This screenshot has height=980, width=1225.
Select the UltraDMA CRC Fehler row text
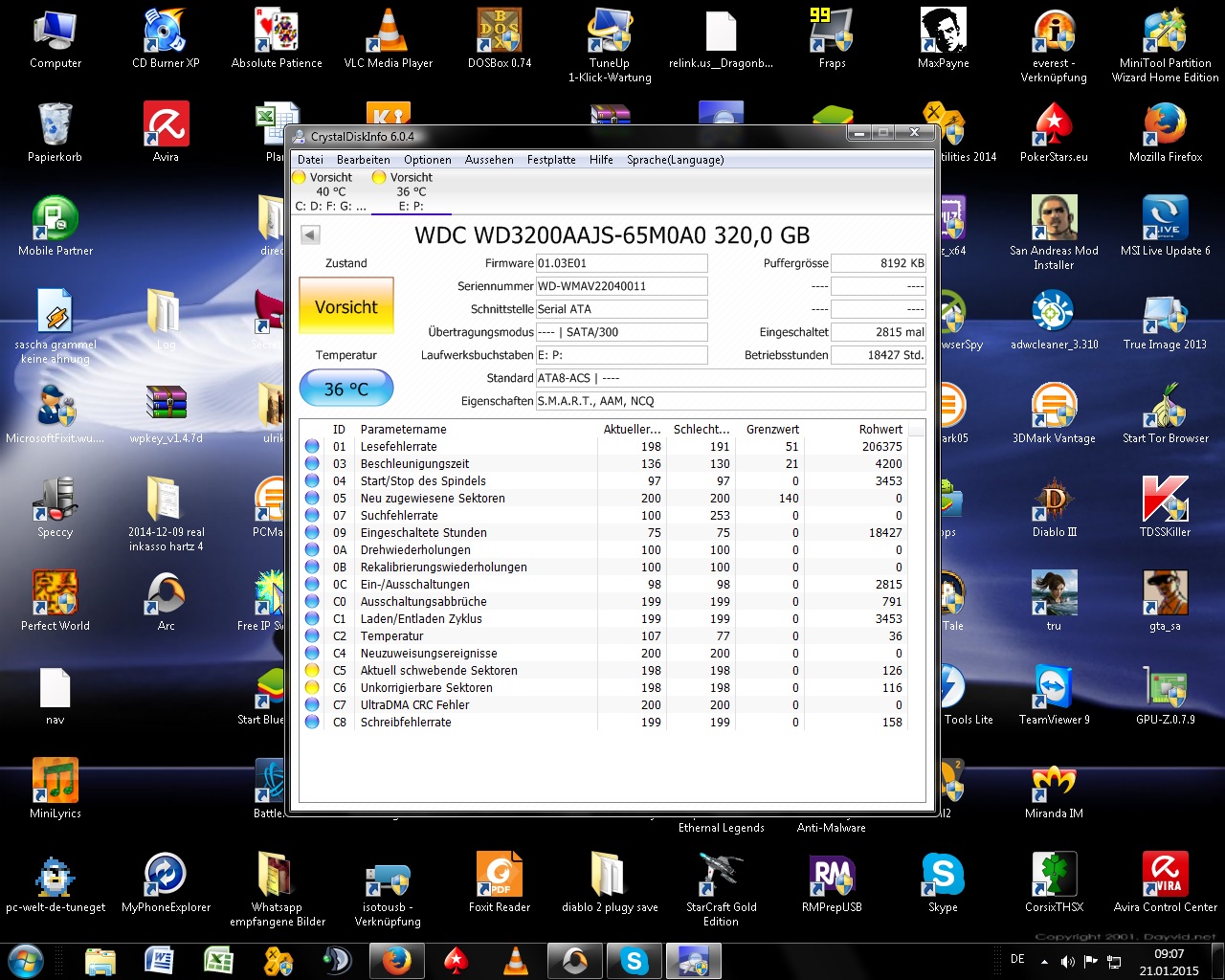414,705
